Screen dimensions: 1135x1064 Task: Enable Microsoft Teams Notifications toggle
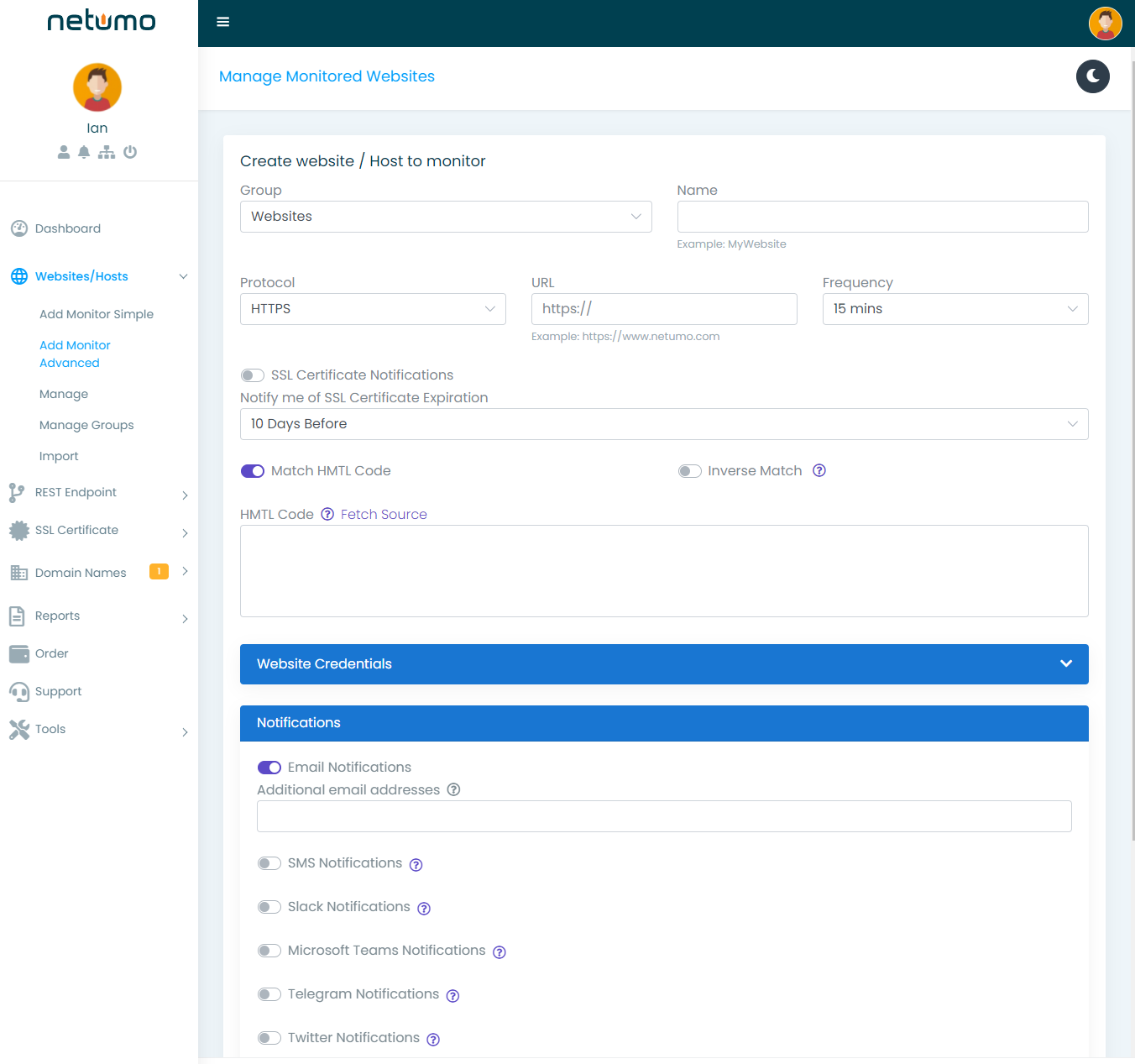(269, 951)
